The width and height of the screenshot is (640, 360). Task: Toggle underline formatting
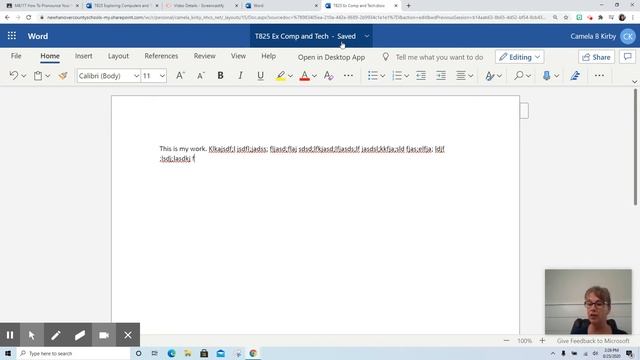point(260,76)
